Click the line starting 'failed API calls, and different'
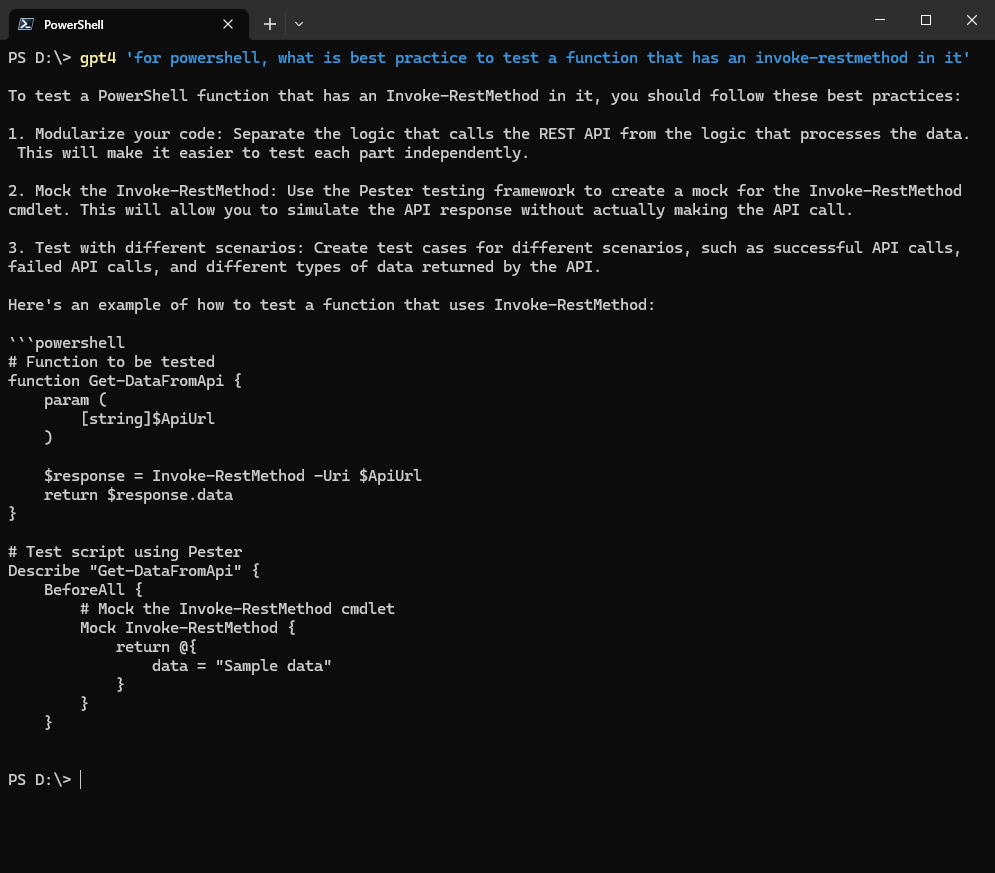 304,267
